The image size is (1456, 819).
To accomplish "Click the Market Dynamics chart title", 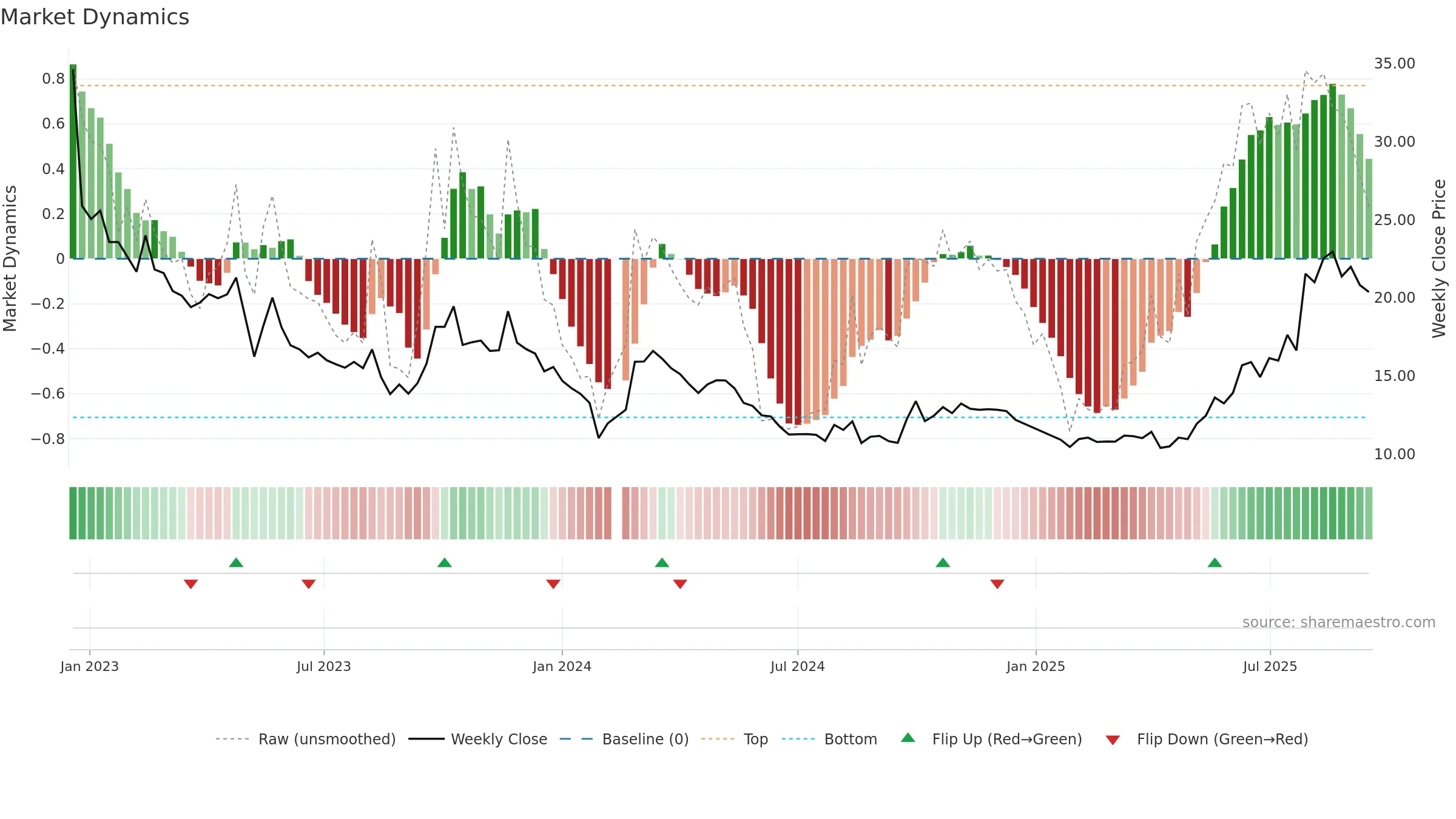I will coord(95,17).
